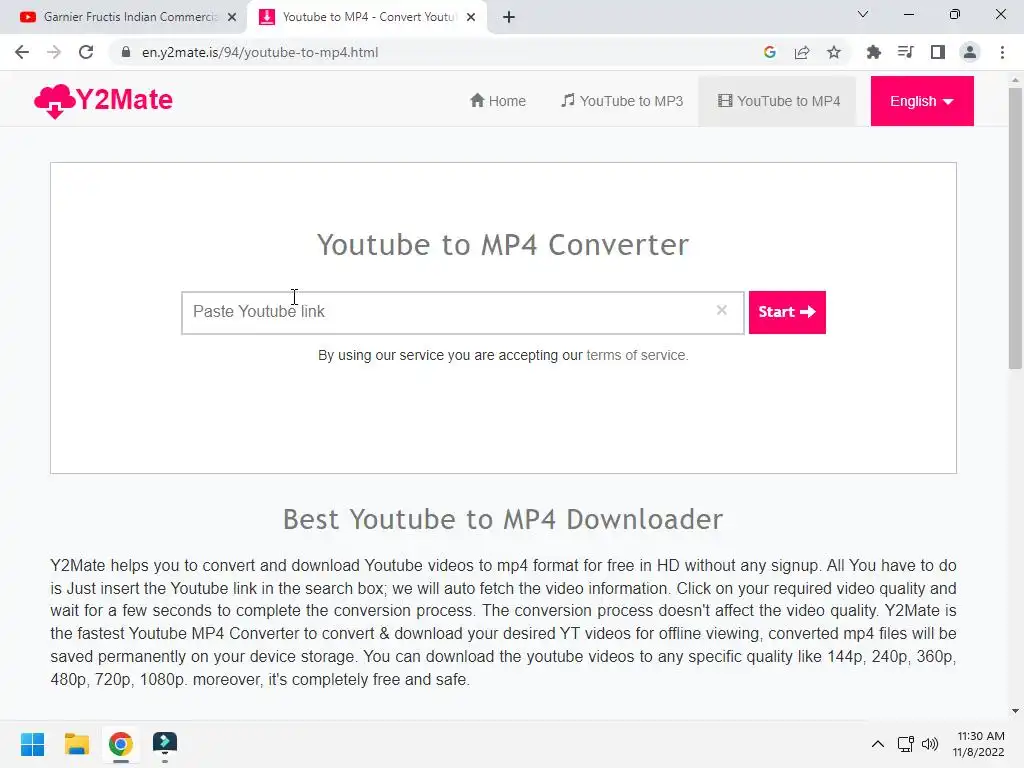
Task: Open the tab search chevron
Action: pyautogui.click(x=863, y=14)
